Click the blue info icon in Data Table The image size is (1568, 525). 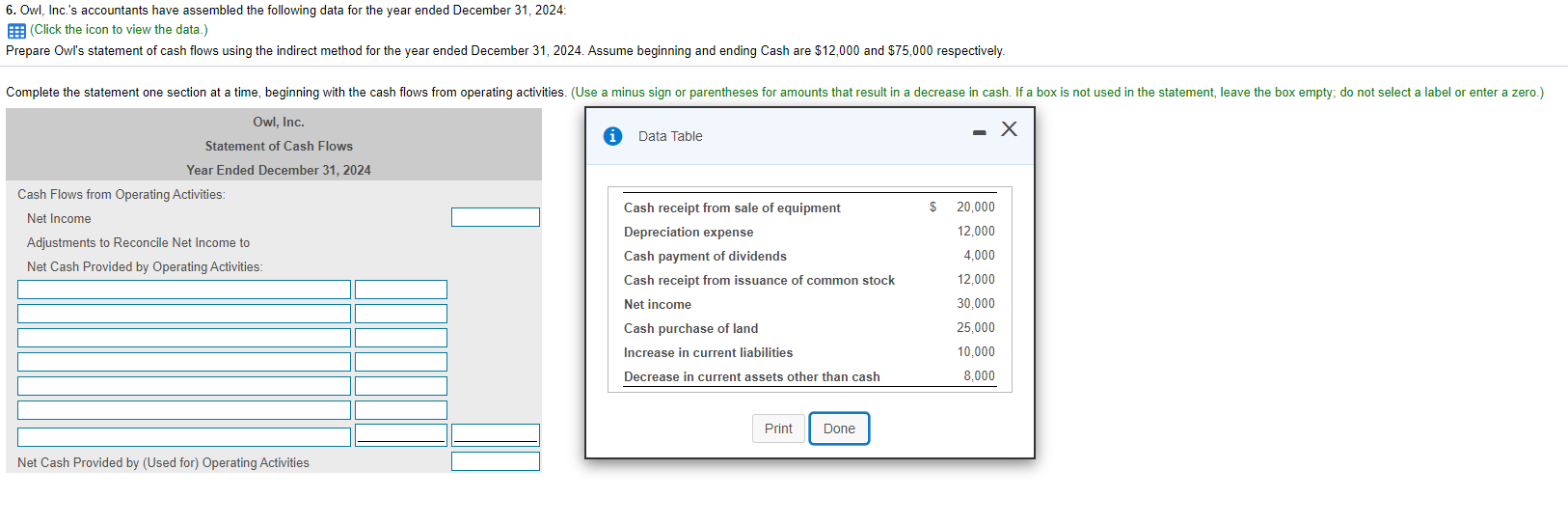[x=612, y=136]
